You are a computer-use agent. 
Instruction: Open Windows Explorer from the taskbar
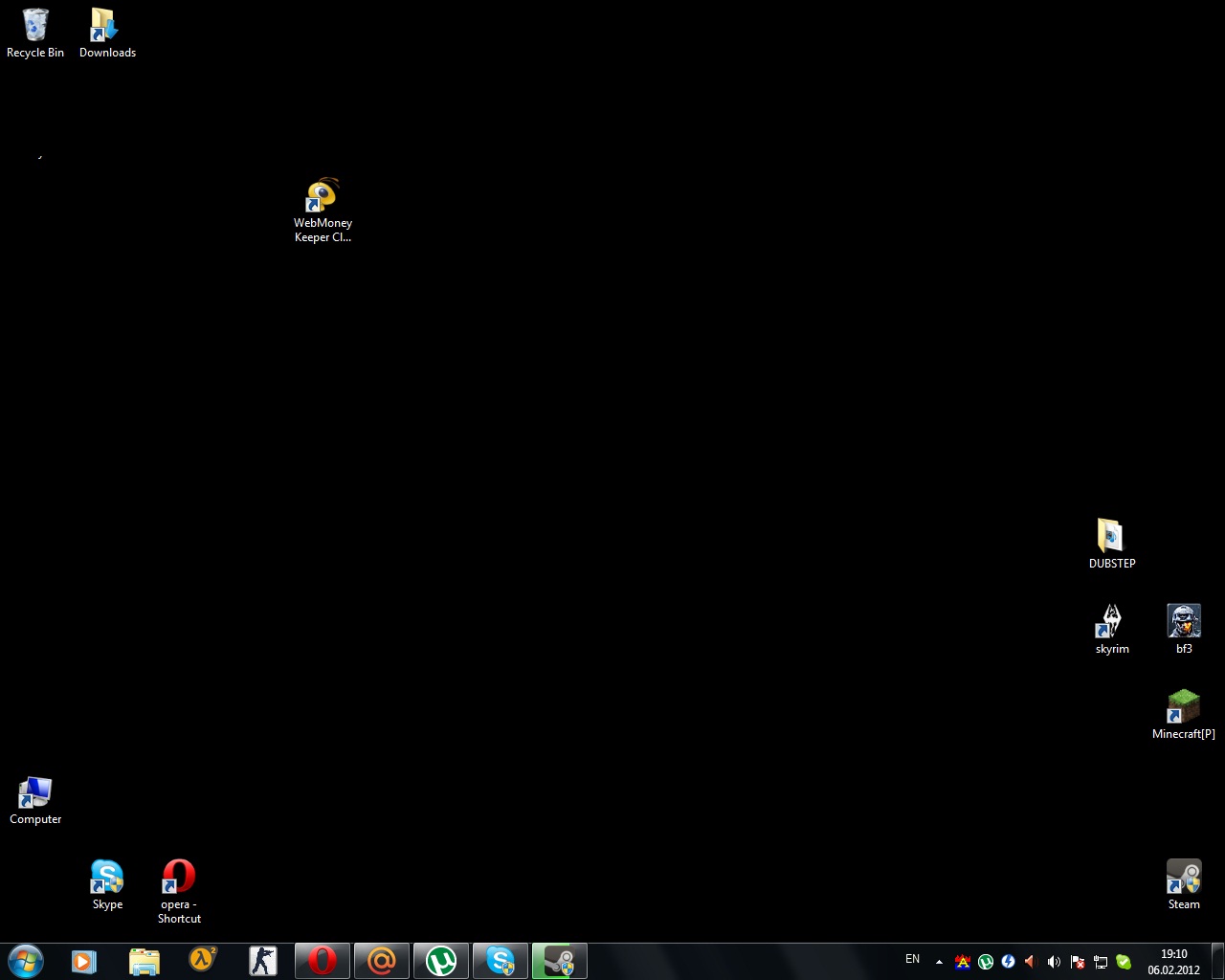click(x=144, y=961)
